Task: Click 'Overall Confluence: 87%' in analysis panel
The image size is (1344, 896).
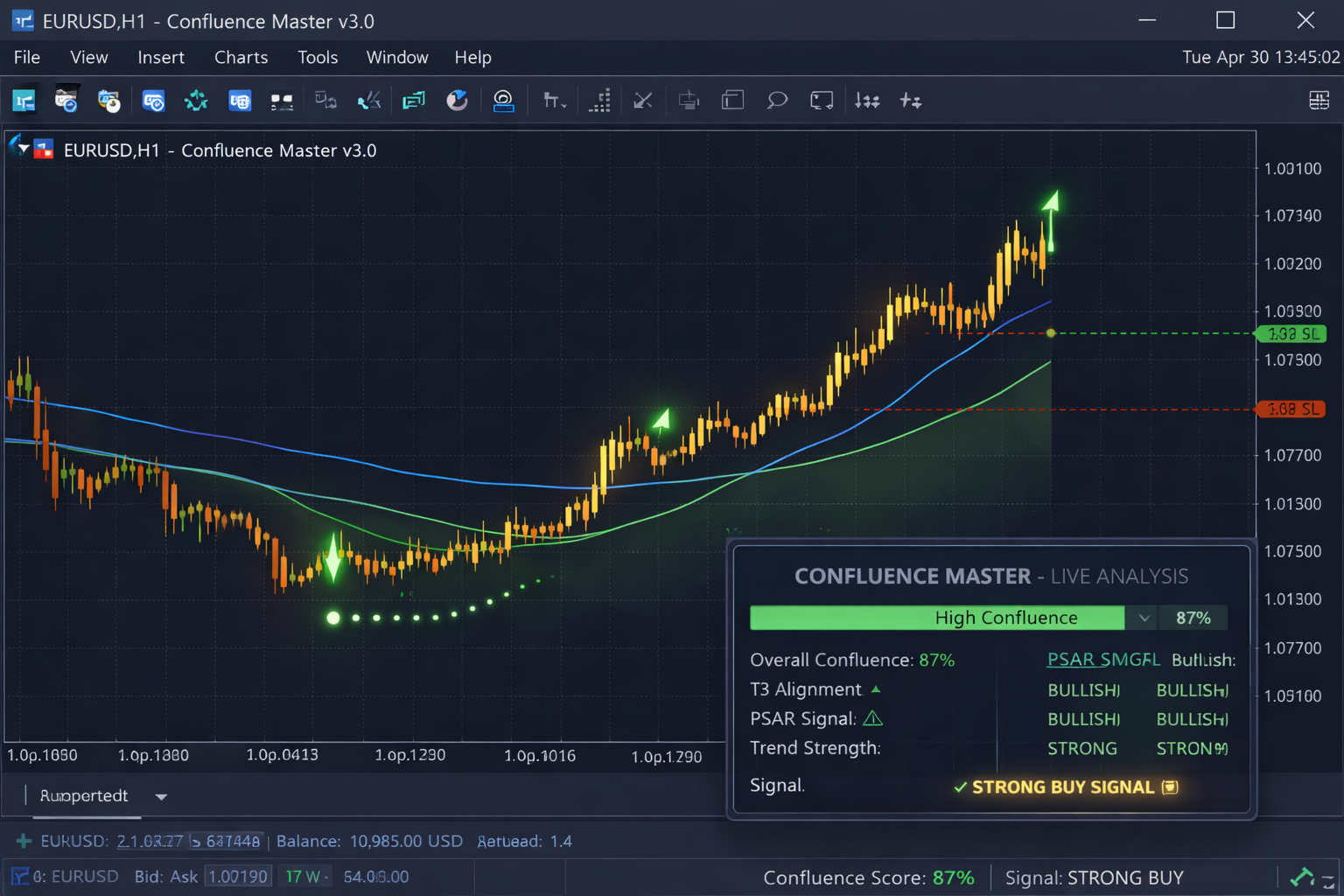Action: [852, 660]
